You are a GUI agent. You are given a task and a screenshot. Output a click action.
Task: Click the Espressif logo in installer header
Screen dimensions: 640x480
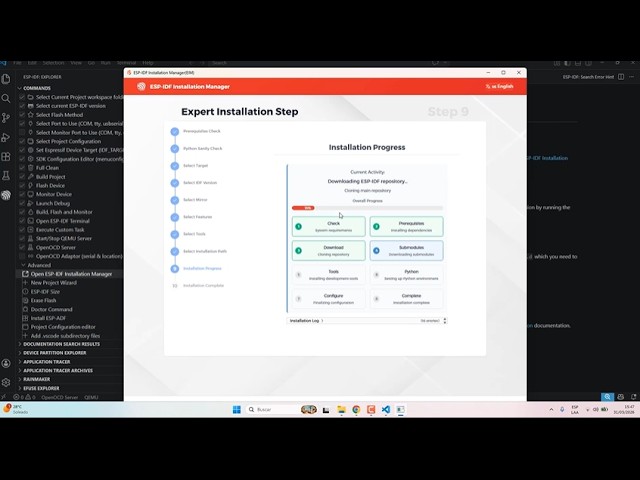point(141,87)
